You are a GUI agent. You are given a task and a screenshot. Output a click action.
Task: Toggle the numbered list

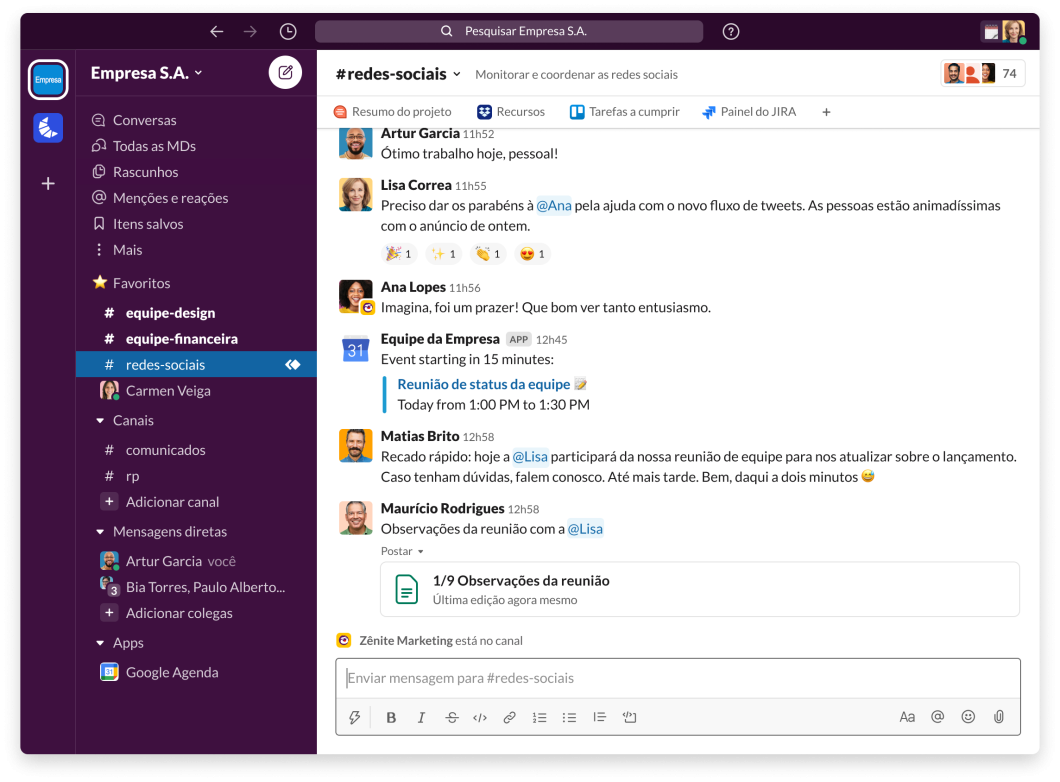539,717
